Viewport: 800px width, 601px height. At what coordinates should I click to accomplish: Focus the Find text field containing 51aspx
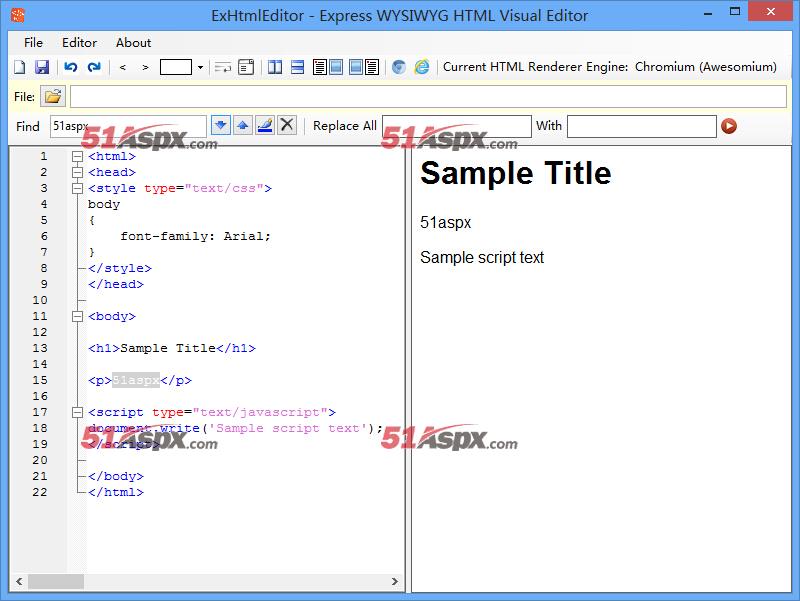click(x=128, y=126)
